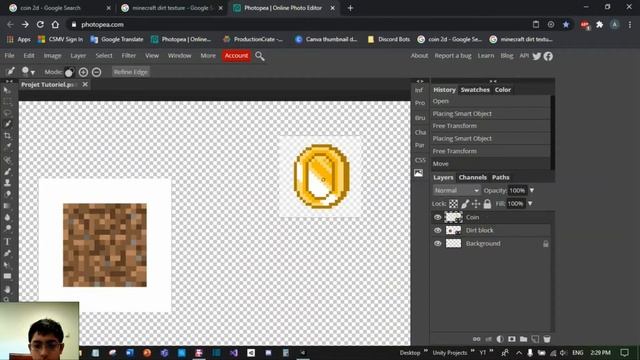Open the File menu

point(9,56)
